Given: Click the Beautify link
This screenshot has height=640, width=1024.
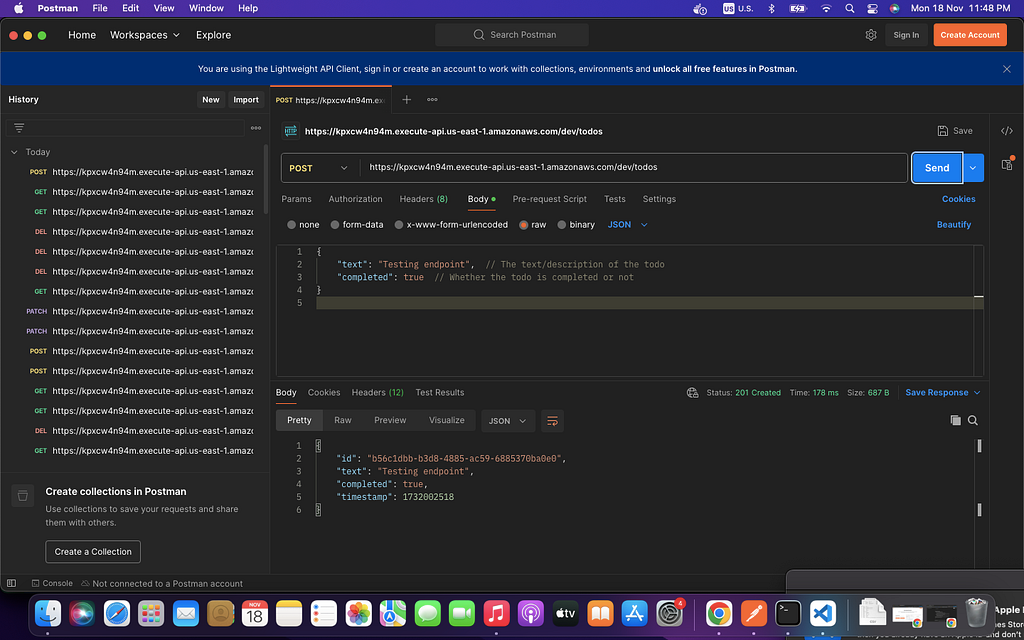Looking at the screenshot, I should [x=953, y=225].
